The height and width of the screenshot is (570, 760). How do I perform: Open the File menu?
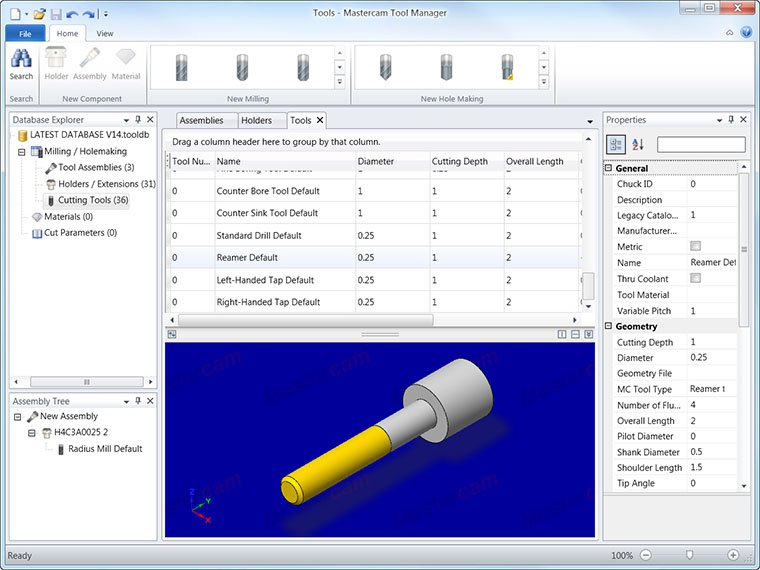(x=25, y=33)
